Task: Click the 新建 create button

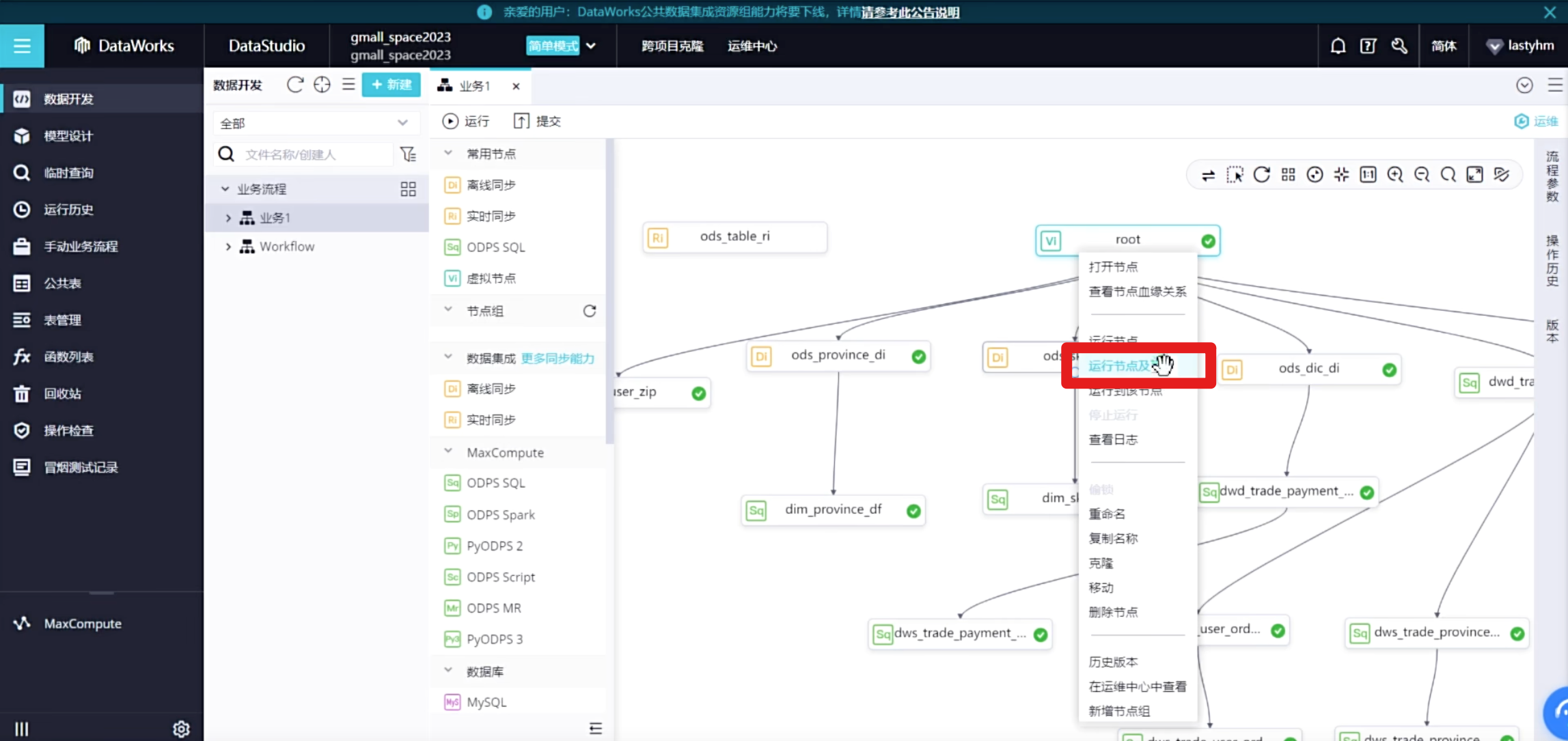Action: 391,85
